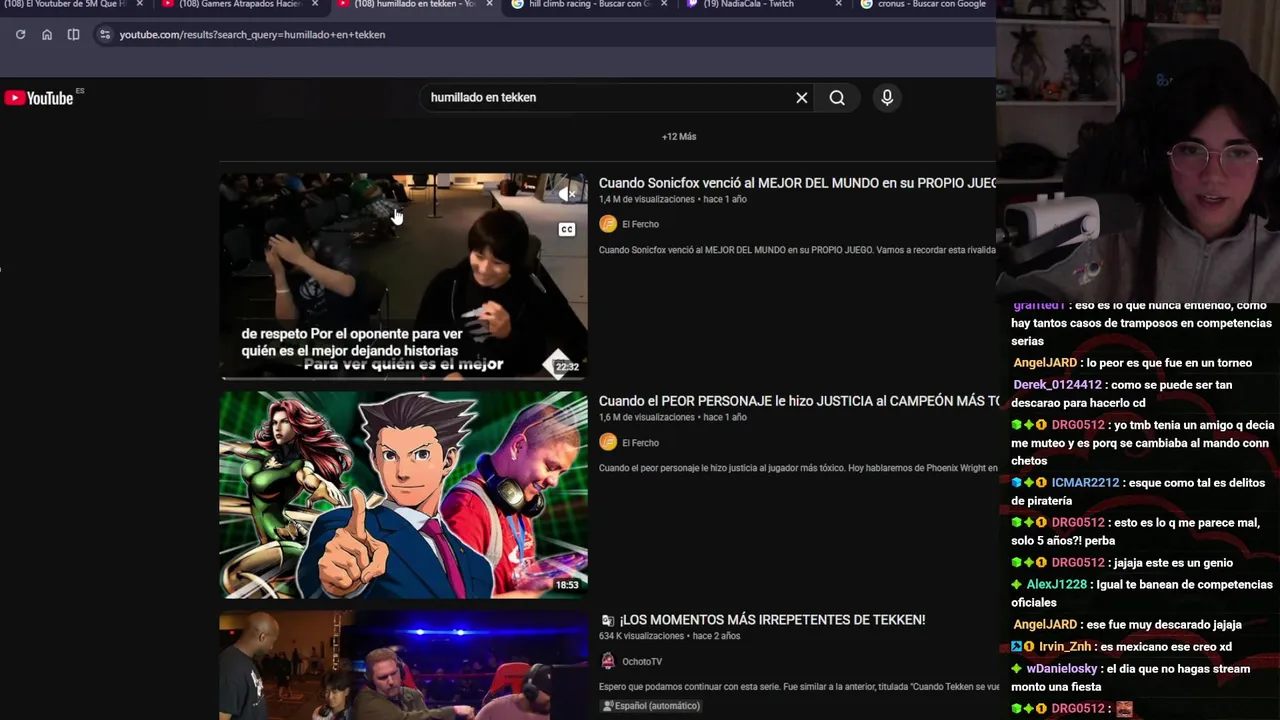Open the split view icon in toolbar
This screenshot has height=720, width=1280.
(73, 34)
